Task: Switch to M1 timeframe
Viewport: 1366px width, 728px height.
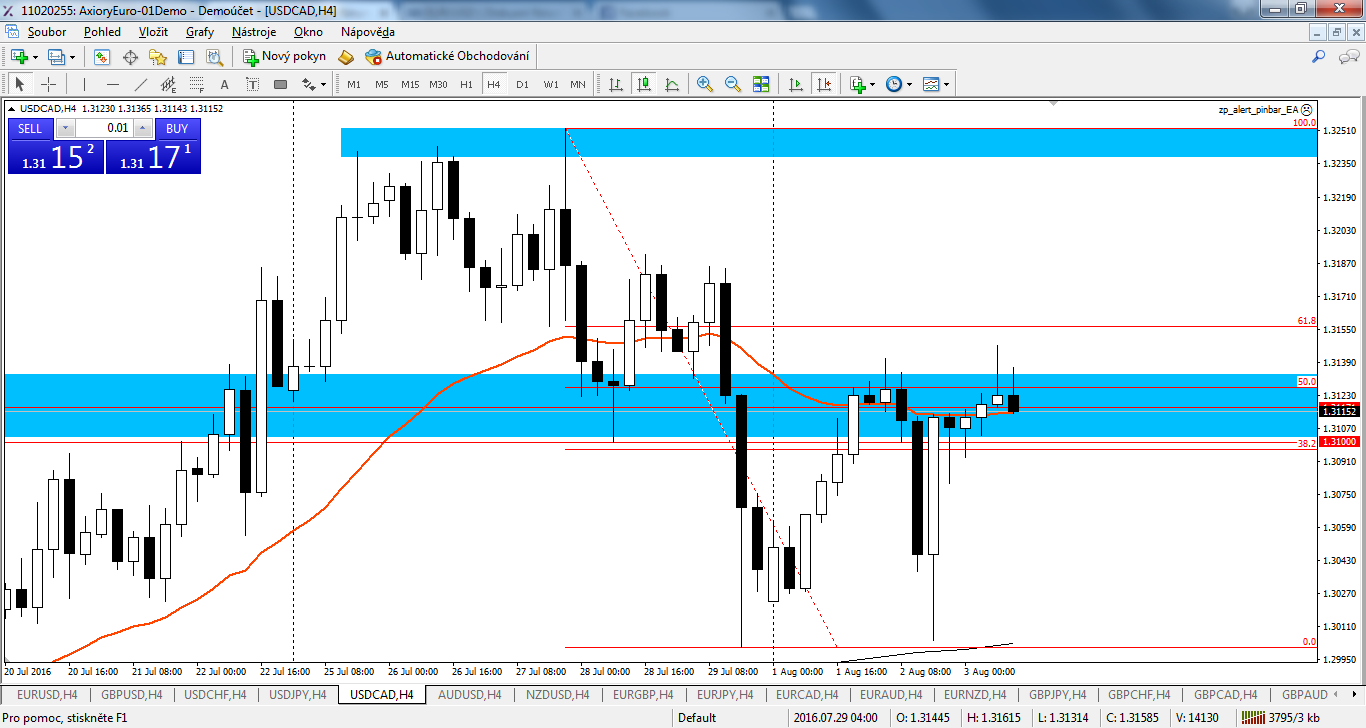Action: tap(354, 84)
